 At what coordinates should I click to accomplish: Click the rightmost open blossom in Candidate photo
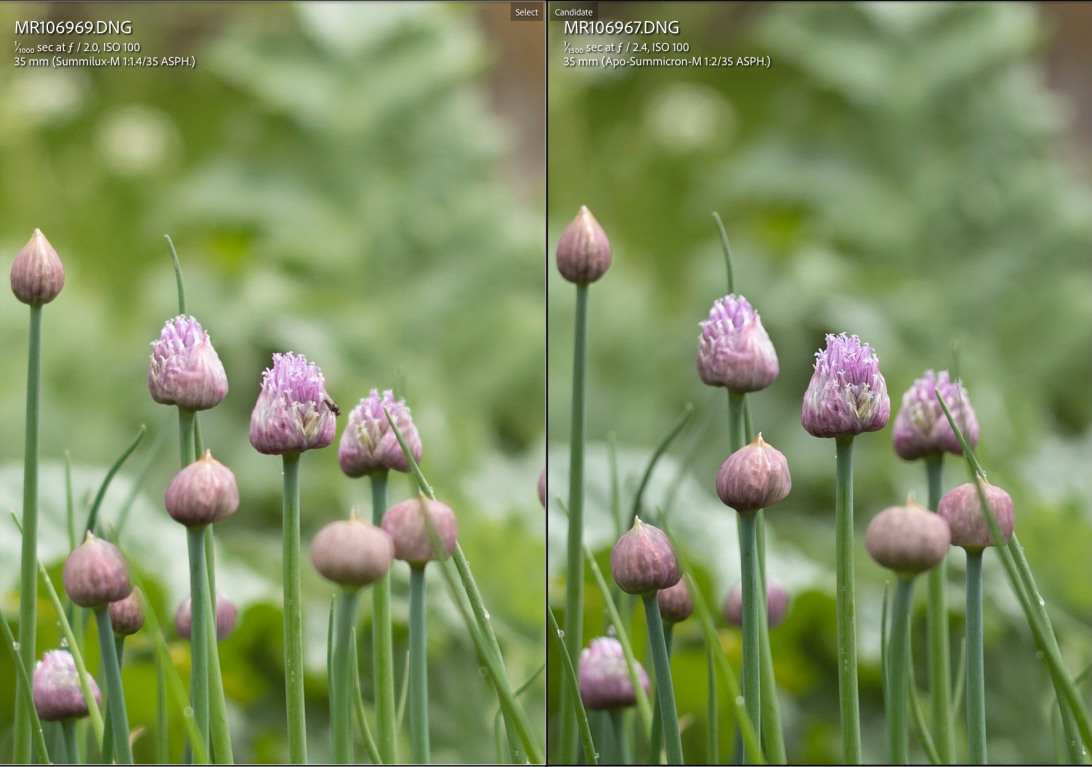pos(934,416)
